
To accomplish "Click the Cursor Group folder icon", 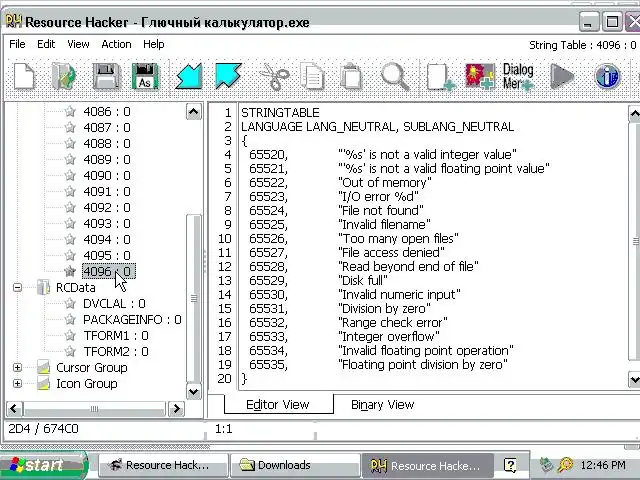I will tap(43, 367).
